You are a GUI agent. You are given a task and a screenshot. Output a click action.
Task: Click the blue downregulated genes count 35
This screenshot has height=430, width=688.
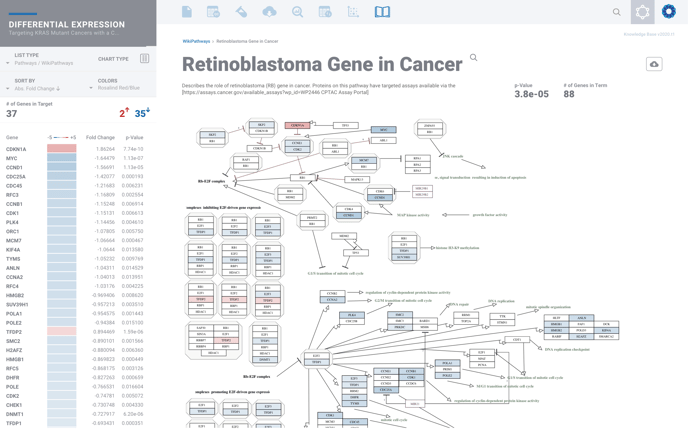[142, 113]
